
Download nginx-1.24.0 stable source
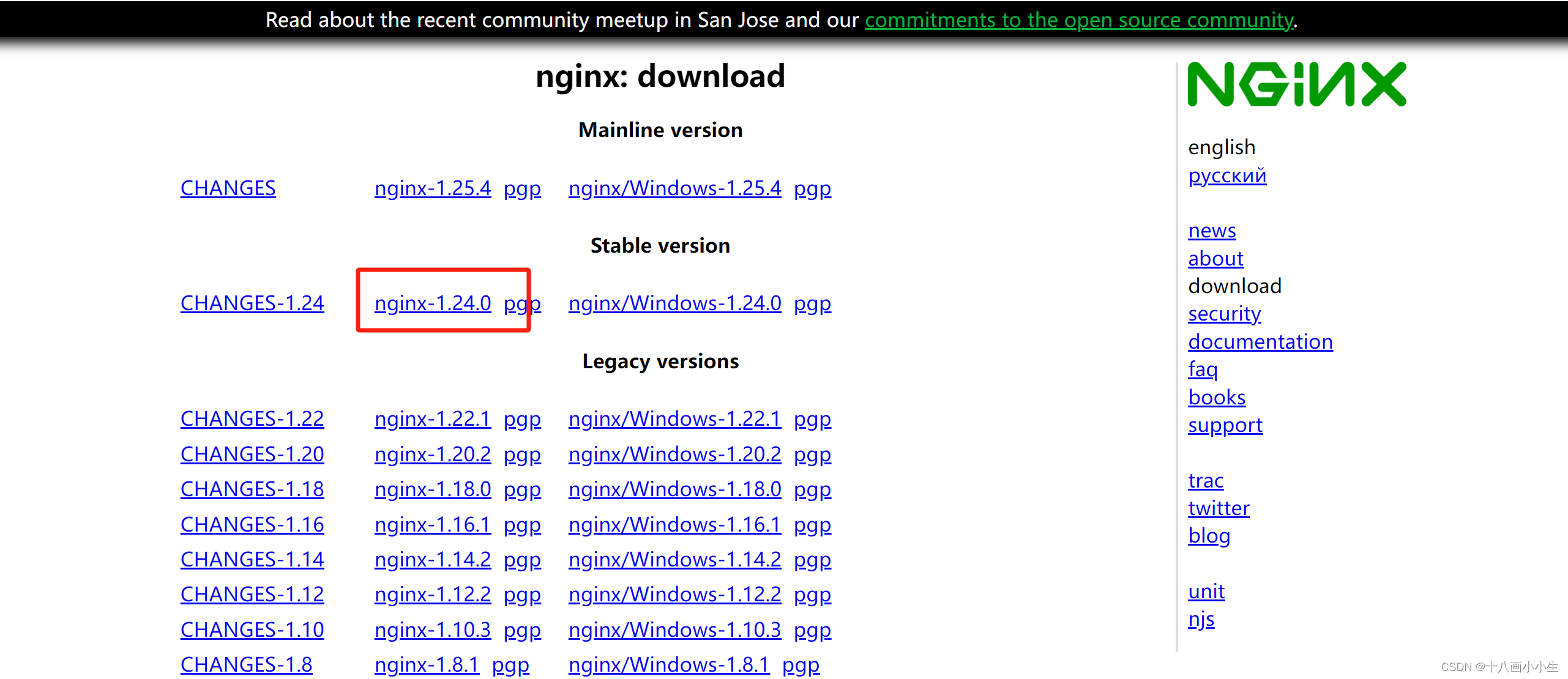pyautogui.click(x=433, y=303)
